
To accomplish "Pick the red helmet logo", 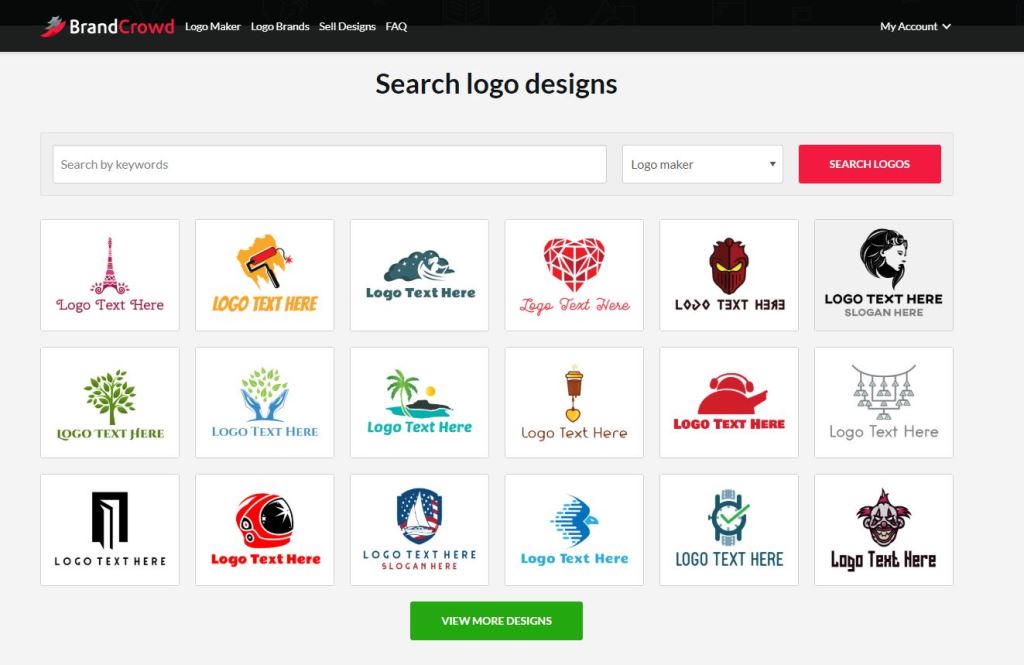I will 264,530.
